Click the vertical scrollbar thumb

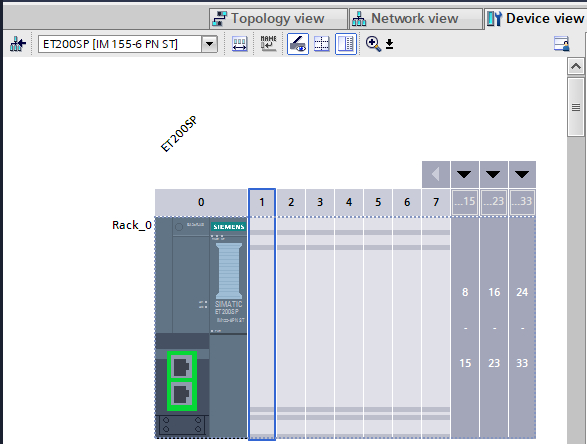576,107
